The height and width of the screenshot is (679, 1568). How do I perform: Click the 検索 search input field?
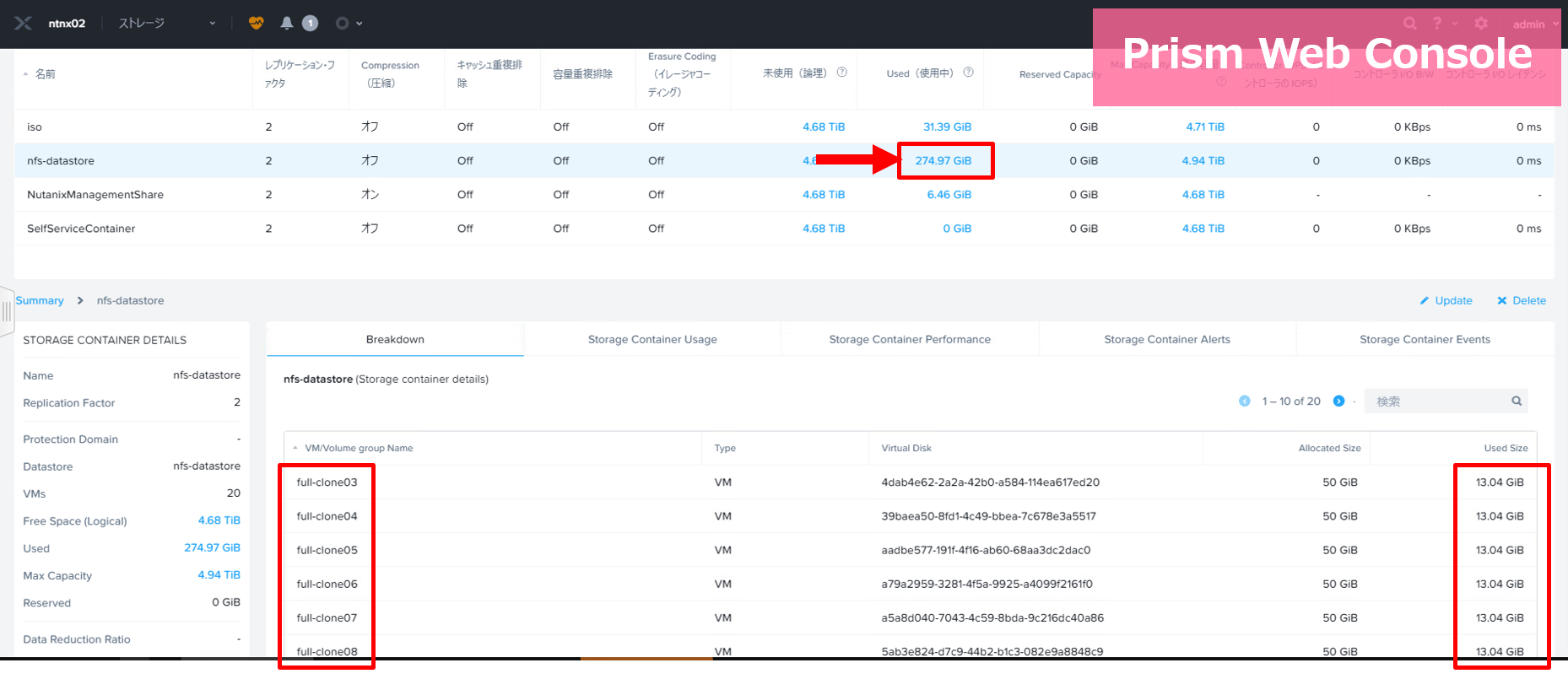[x=1446, y=401]
